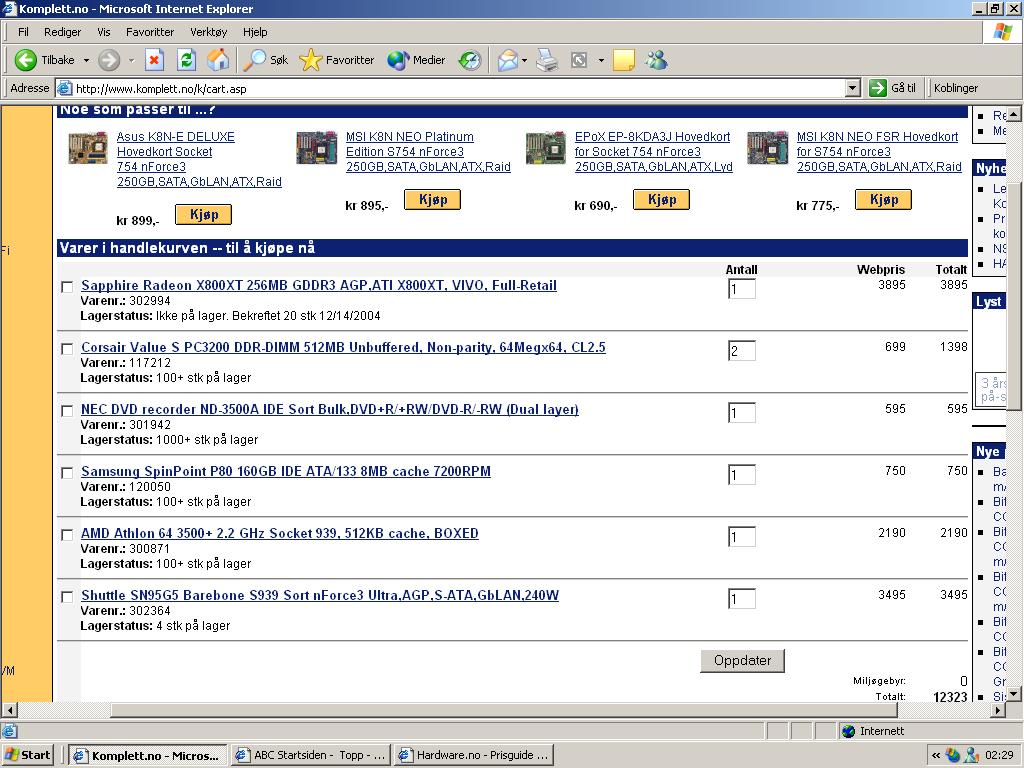Click the Start button on the taskbar

coord(27,756)
